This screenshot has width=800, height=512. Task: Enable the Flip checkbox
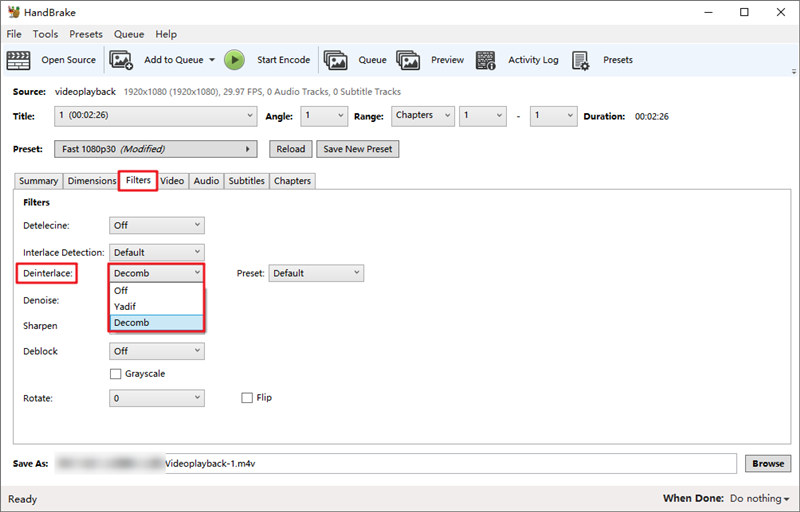tap(247, 398)
